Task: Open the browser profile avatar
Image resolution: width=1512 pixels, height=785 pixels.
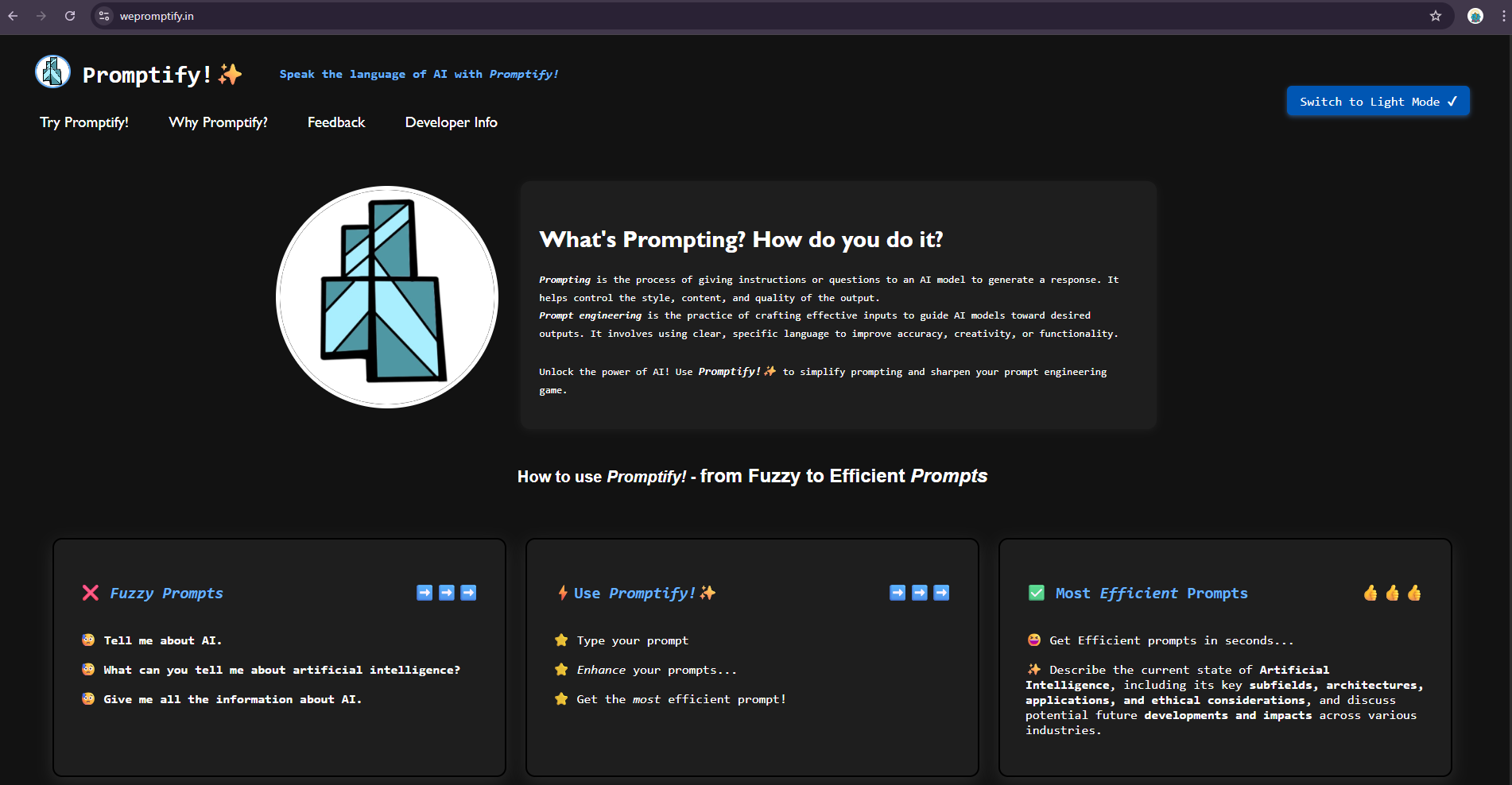Action: point(1475,16)
